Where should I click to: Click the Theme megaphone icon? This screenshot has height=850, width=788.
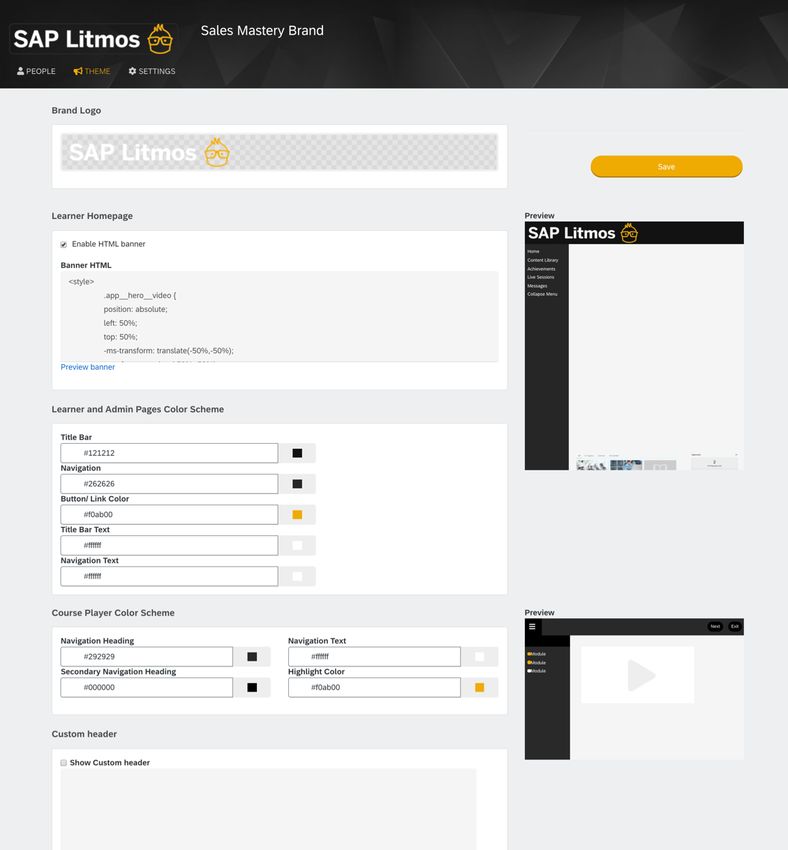[78, 71]
